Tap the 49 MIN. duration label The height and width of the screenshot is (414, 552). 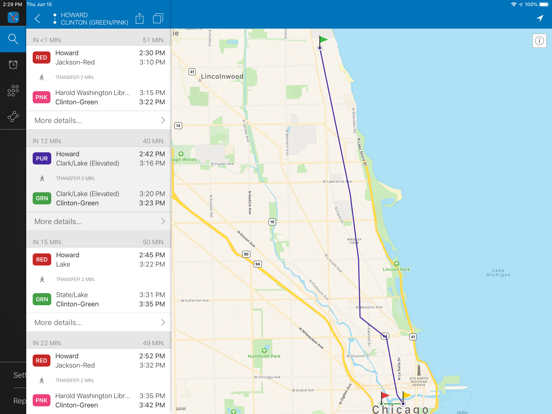click(x=153, y=343)
